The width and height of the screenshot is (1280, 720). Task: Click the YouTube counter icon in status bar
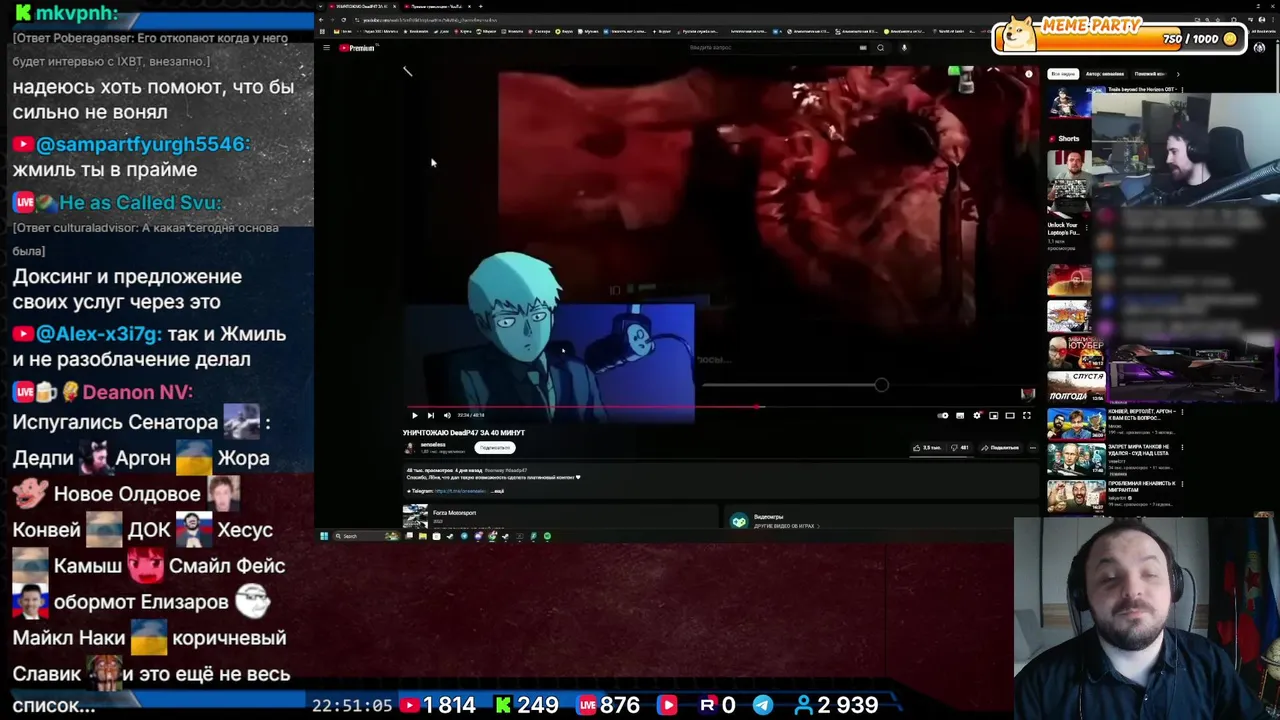(x=408, y=705)
